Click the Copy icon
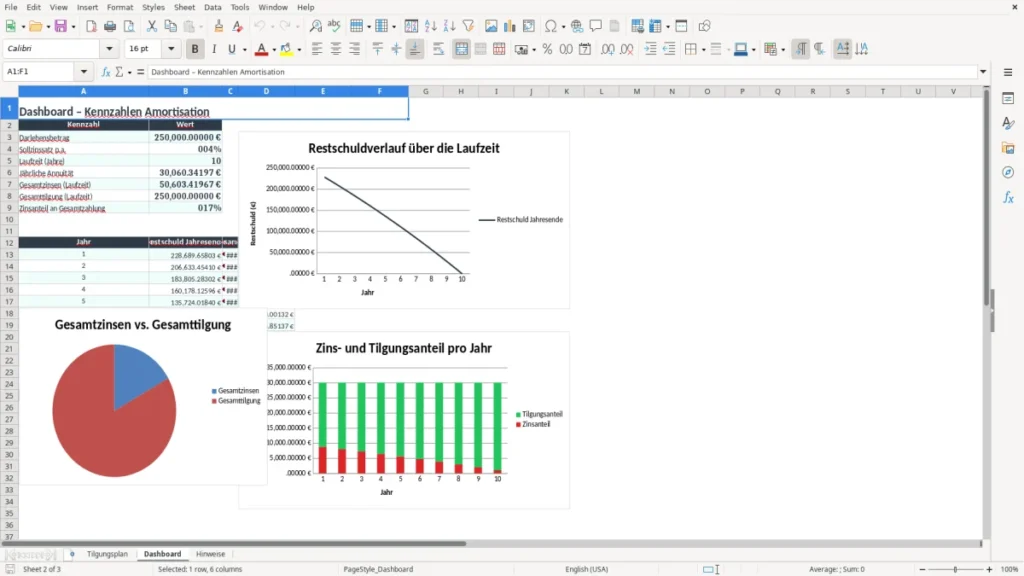 [170, 26]
